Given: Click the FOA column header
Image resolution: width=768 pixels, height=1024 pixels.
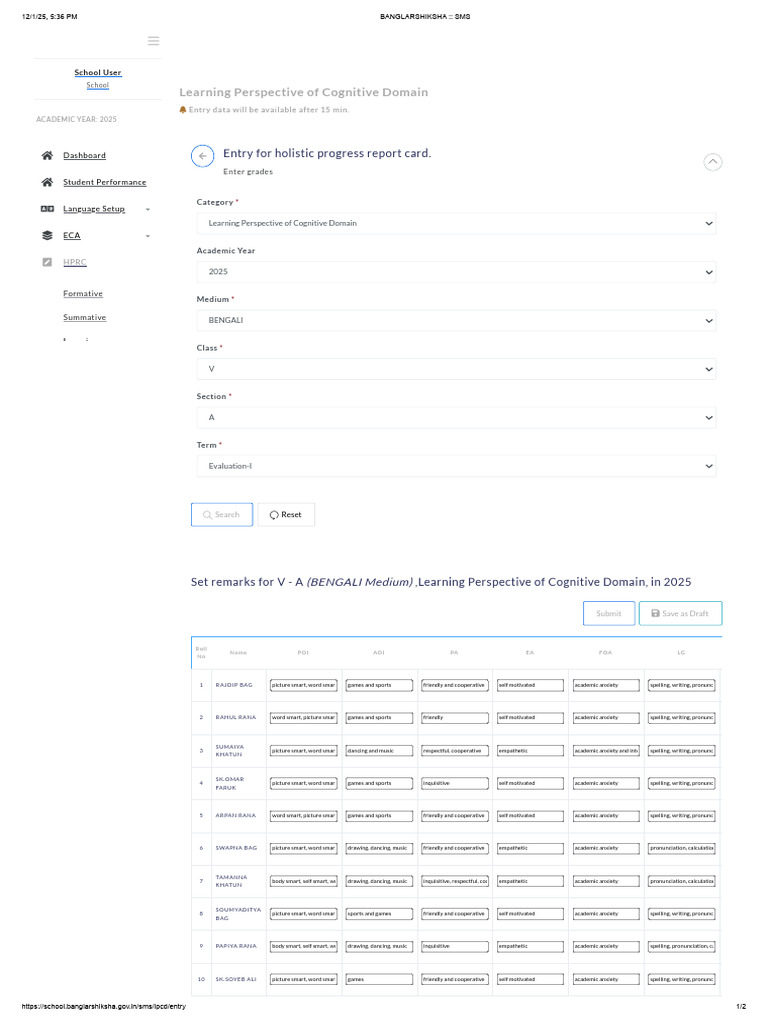Looking at the screenshot, I should pos(605,652).
